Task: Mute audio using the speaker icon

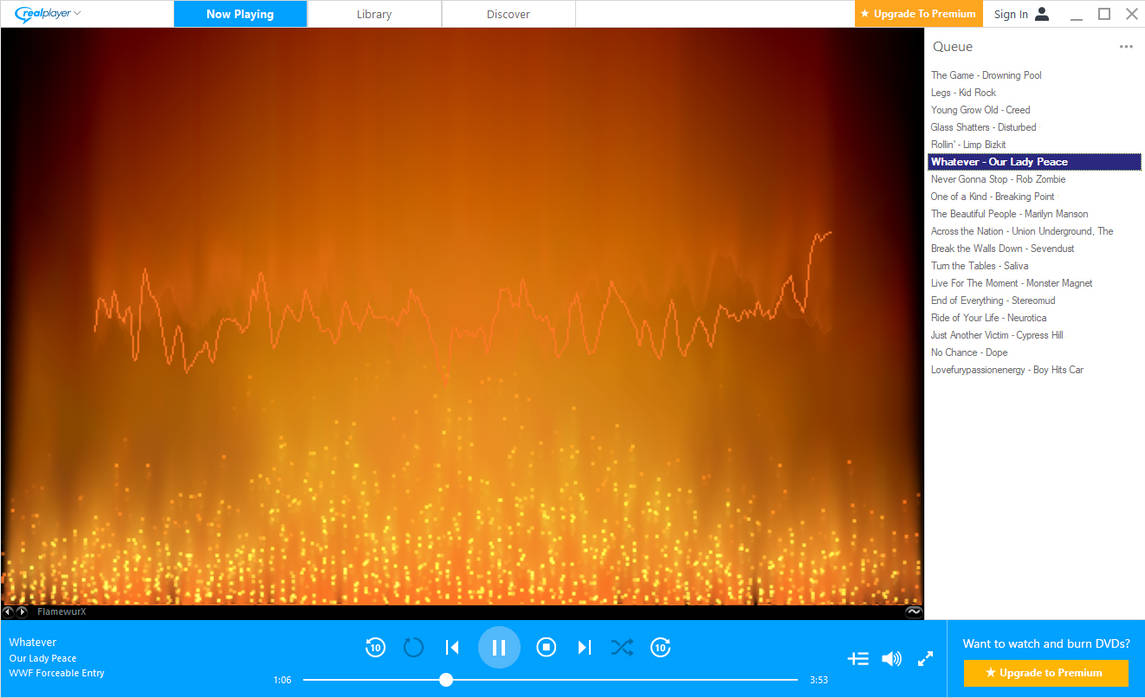Action: (891, 658)
